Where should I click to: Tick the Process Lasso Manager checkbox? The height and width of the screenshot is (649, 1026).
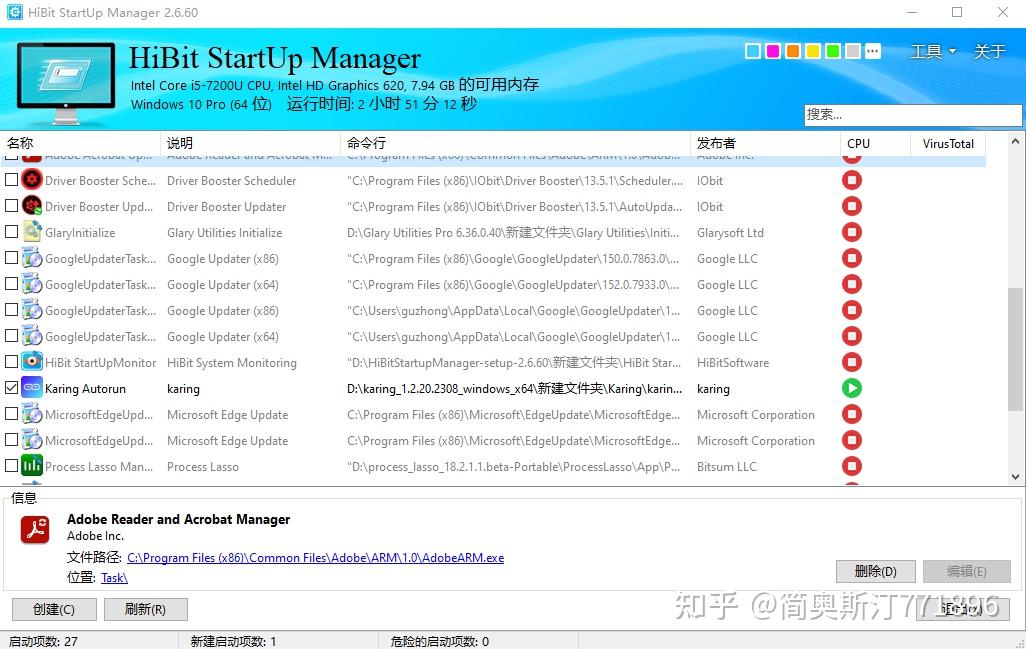tap(11, 465)
